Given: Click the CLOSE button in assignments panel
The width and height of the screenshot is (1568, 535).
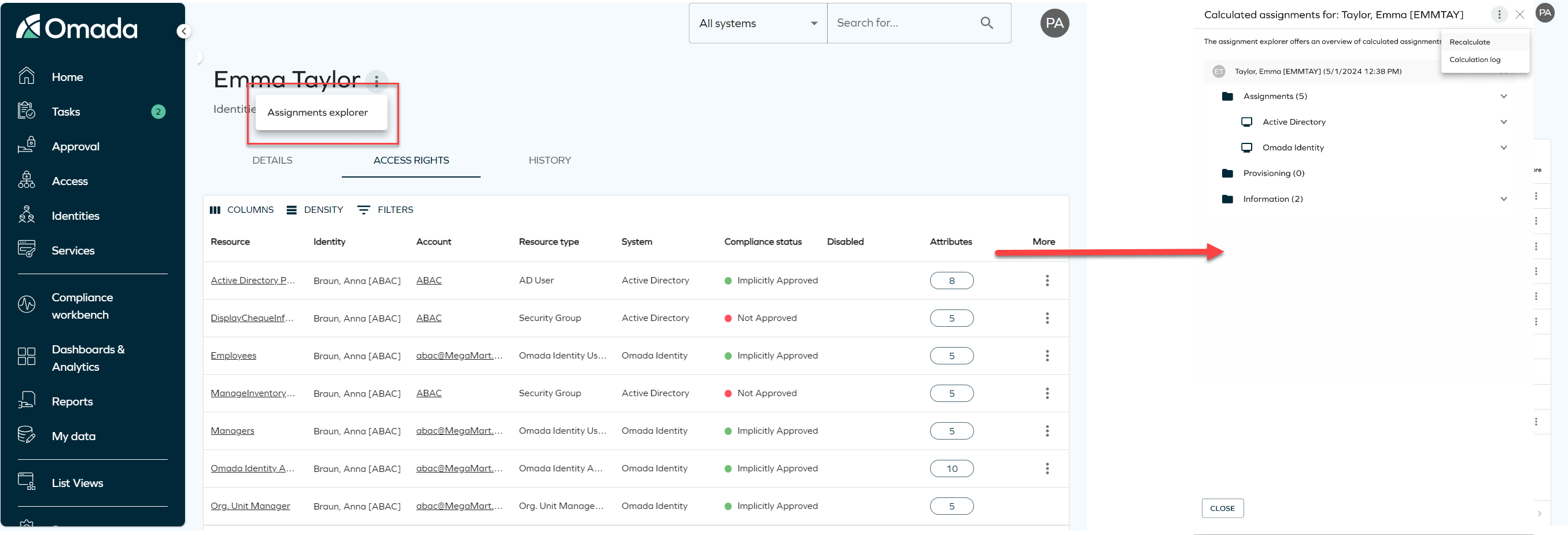Looking at the screenshot, I should pos(1222,508).
